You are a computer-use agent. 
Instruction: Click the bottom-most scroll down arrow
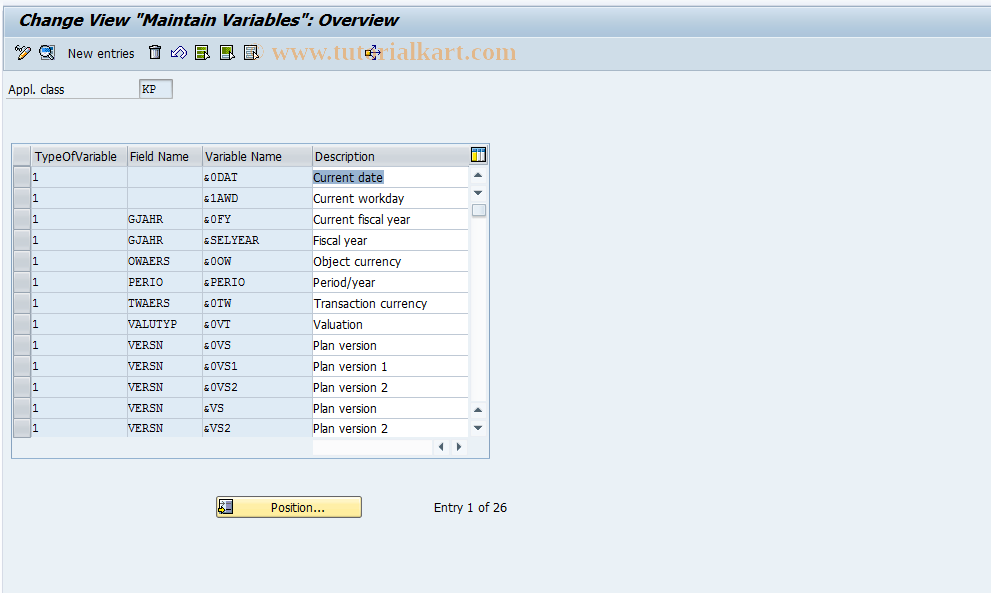point(478,428)
